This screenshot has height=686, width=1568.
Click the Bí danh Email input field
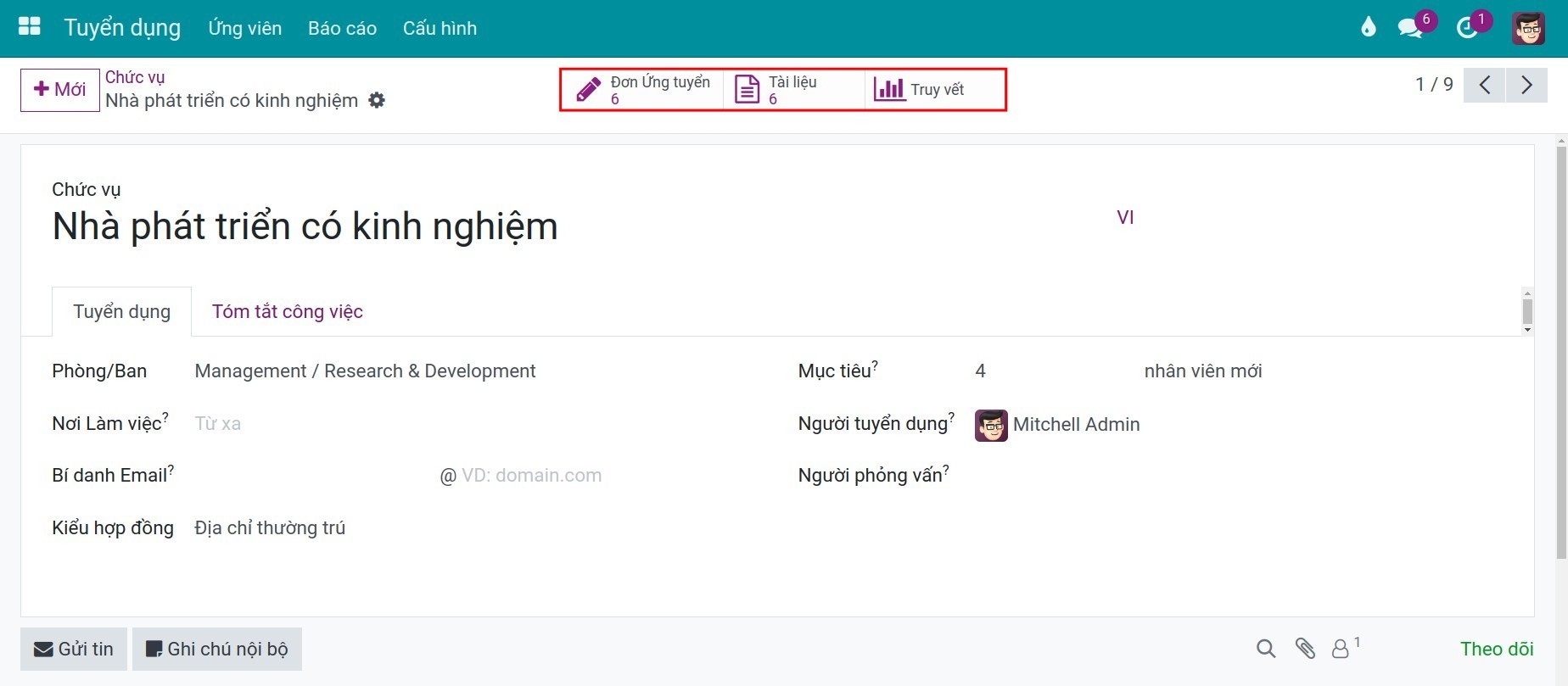(x=314, y=476)
